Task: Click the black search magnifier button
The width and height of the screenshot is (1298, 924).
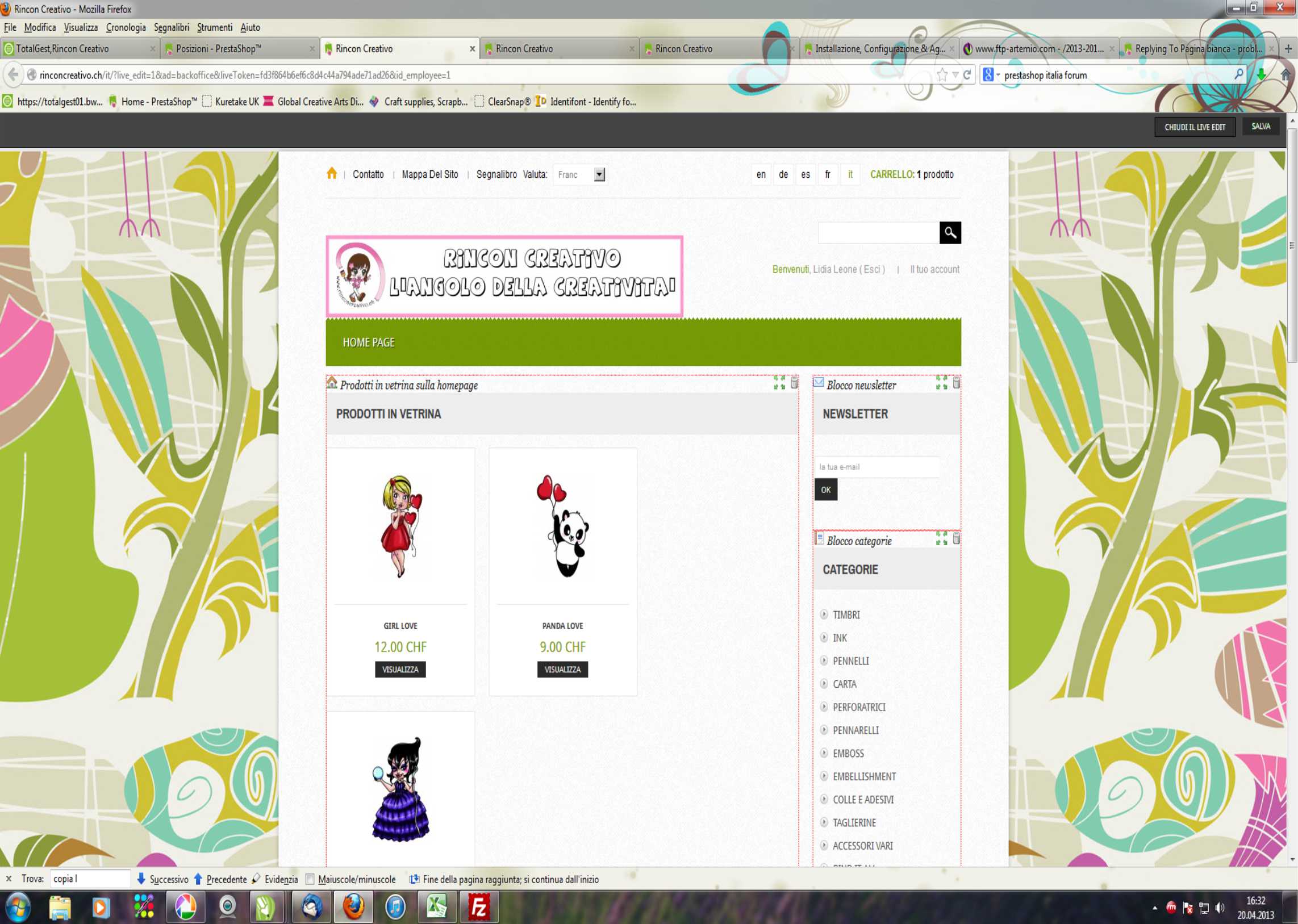Action: coord(950,232)
